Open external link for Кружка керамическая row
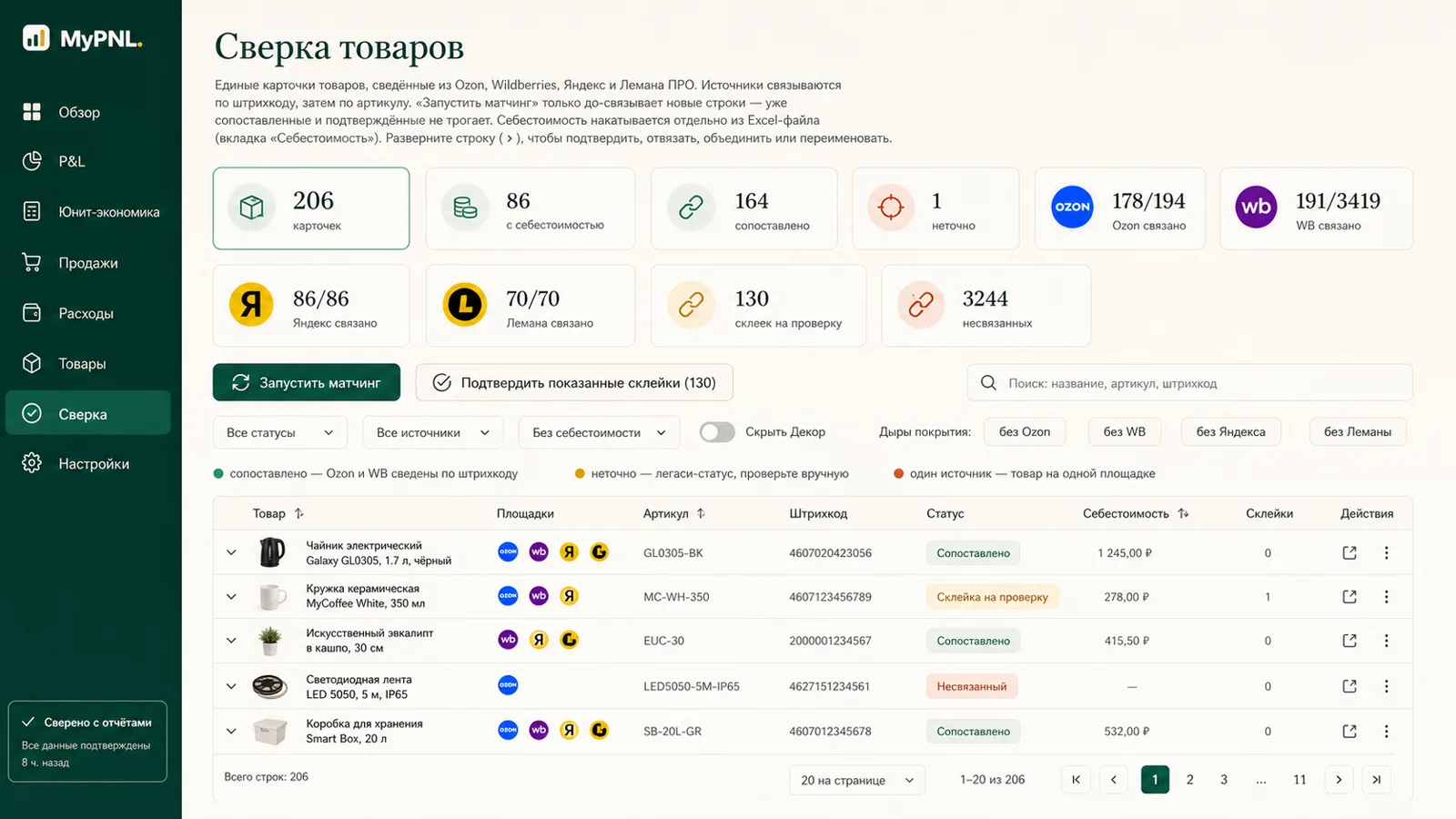This screenshot has width=1456, height=819. tap(1350, 597)
